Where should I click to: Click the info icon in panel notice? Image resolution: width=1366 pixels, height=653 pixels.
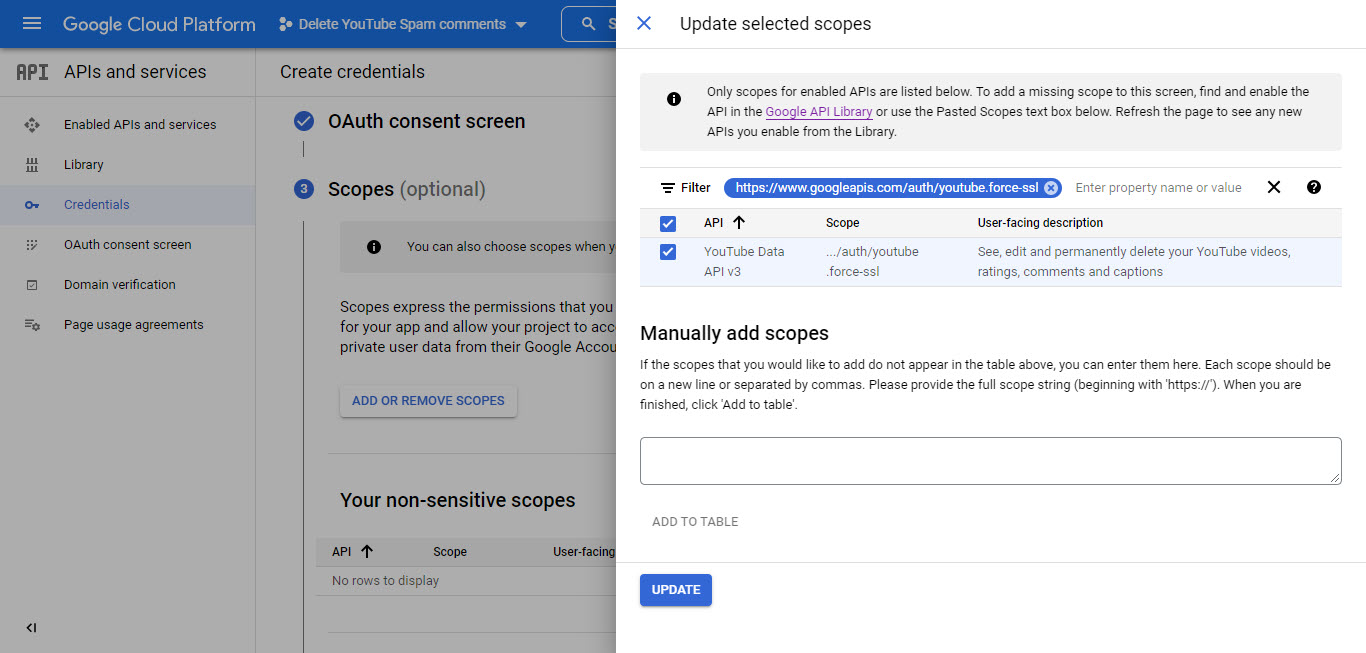[x=674, y=99]
